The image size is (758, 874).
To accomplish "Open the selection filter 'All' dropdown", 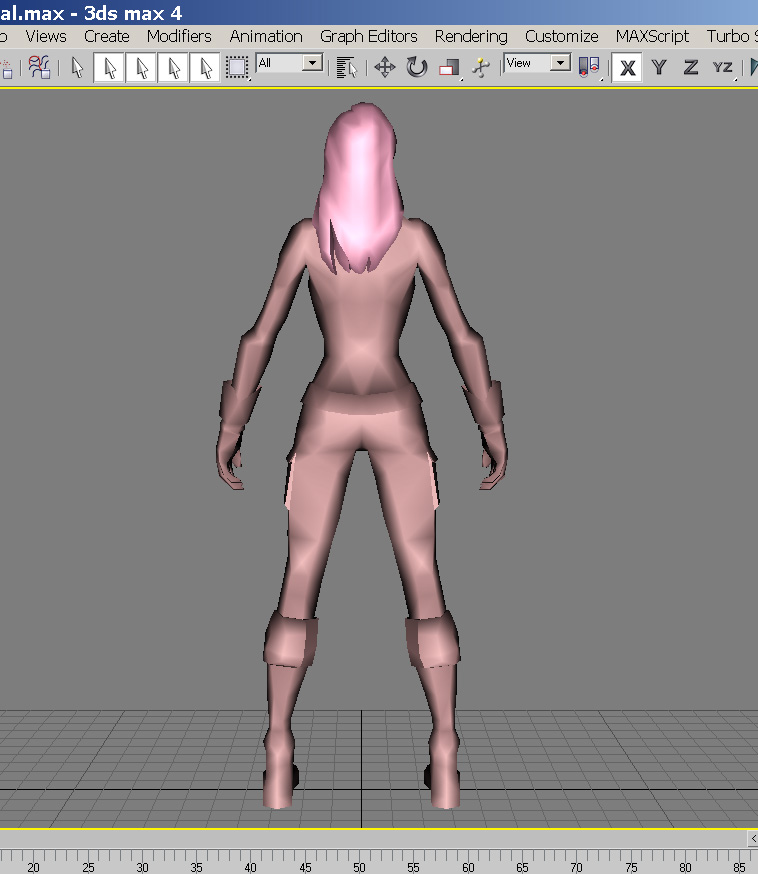I will pos(313,63).
